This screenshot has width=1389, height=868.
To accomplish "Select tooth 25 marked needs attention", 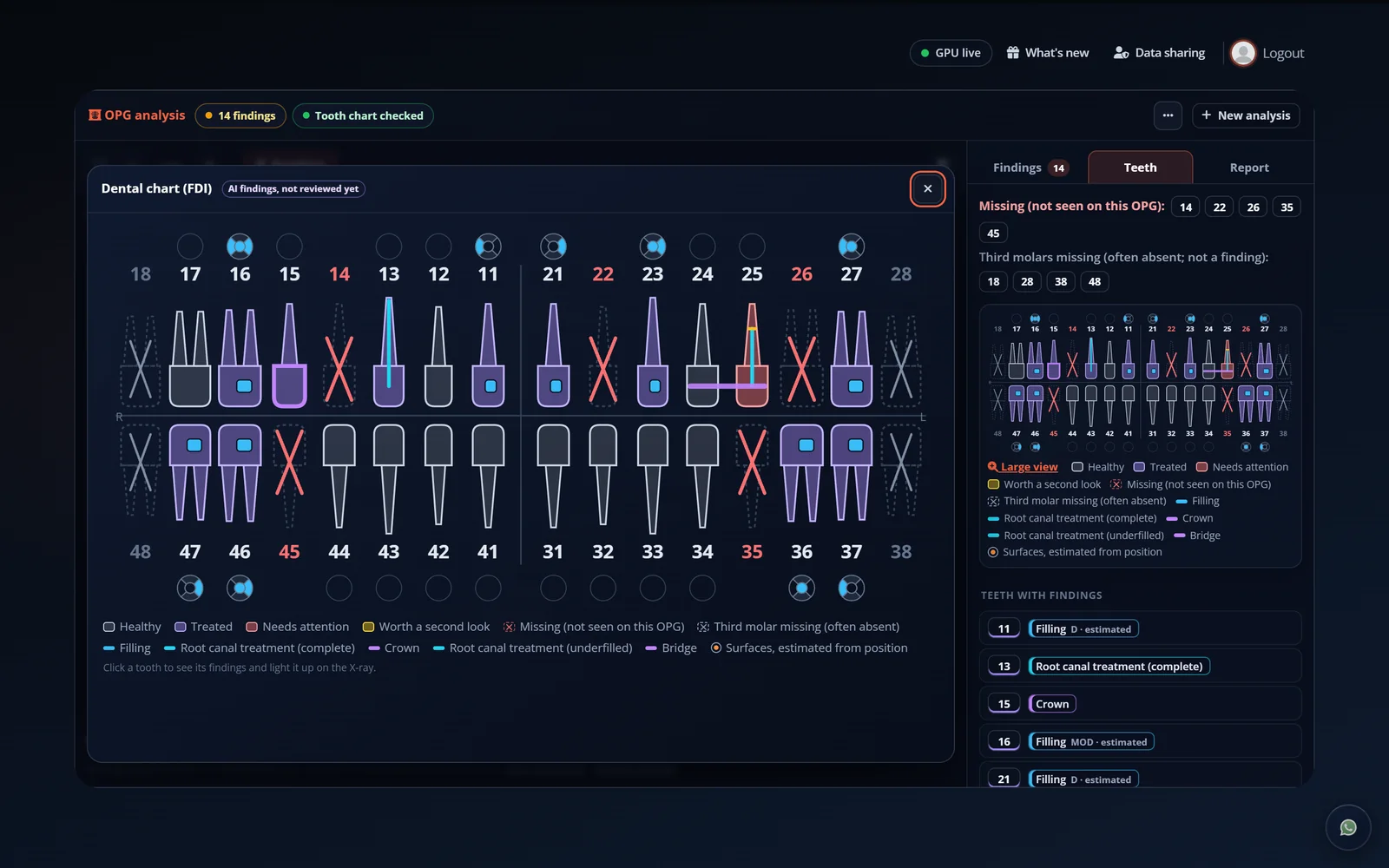I will (x=752, y=355).
